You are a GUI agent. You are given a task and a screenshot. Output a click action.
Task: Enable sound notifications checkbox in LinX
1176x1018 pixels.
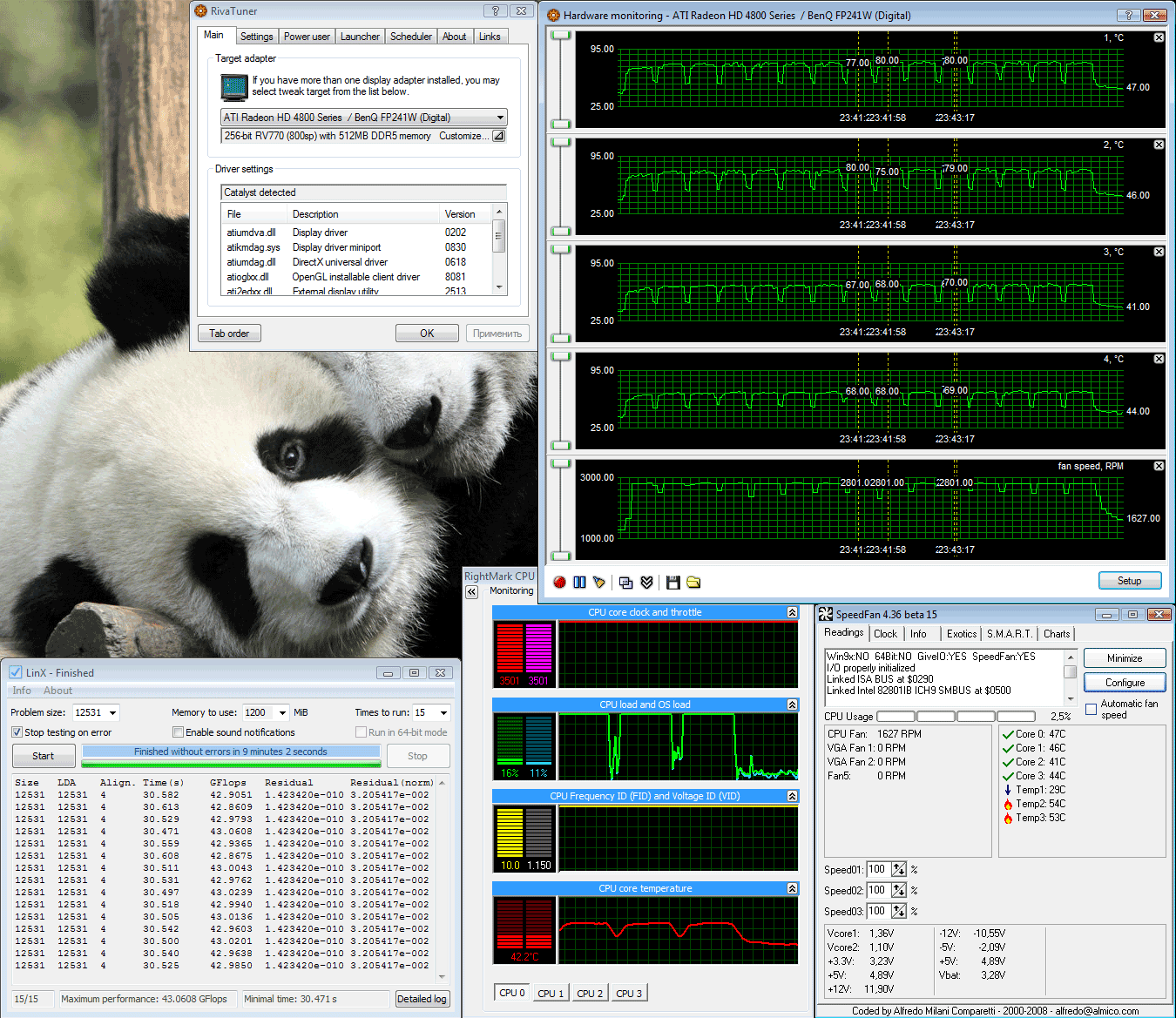(x=178, y=732)
